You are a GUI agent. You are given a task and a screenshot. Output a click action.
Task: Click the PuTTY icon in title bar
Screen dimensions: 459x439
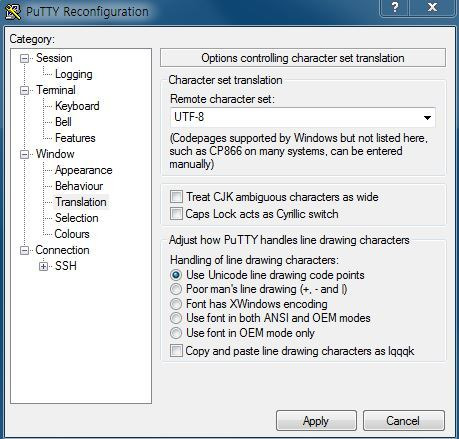[13, 11]
